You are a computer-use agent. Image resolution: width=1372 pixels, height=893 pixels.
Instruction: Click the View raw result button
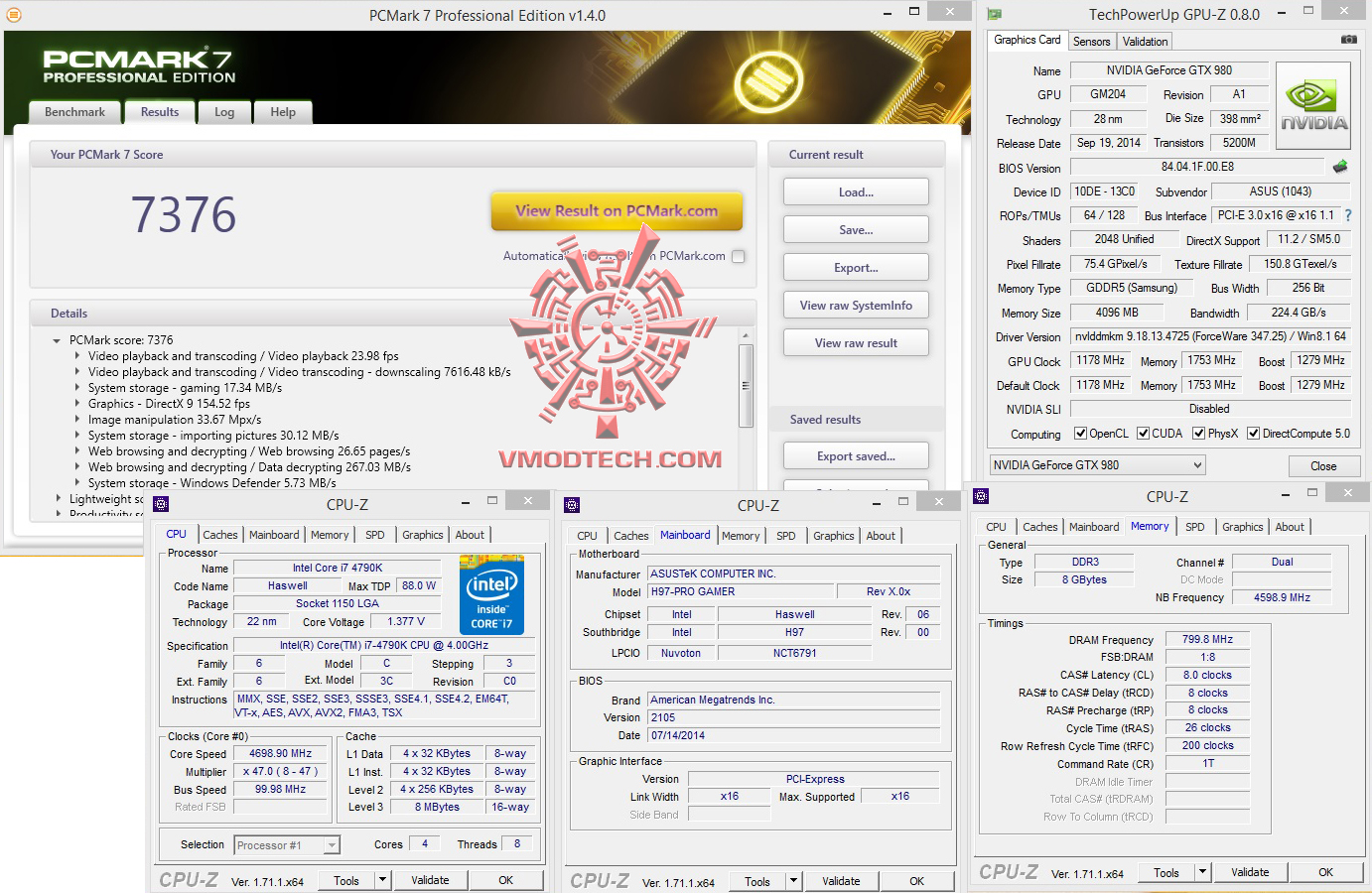click(856, 343)
